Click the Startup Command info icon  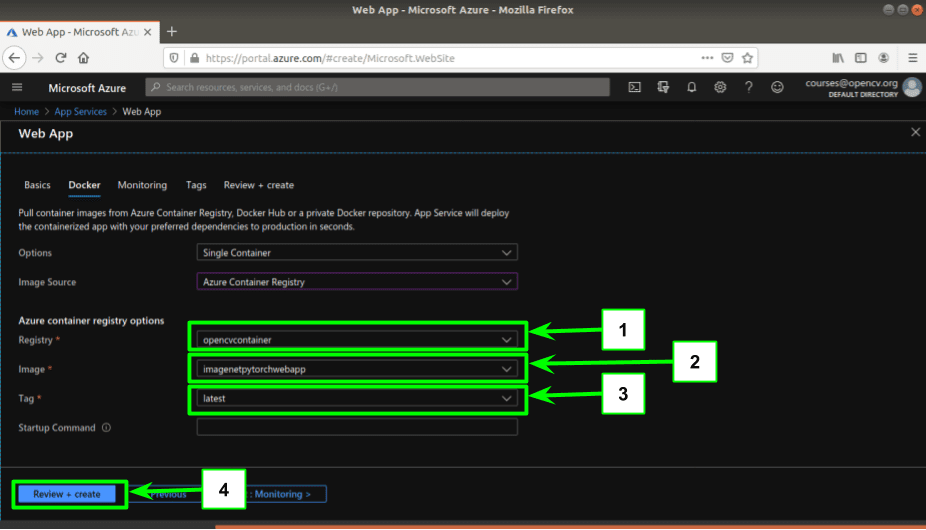coord(106,427)
